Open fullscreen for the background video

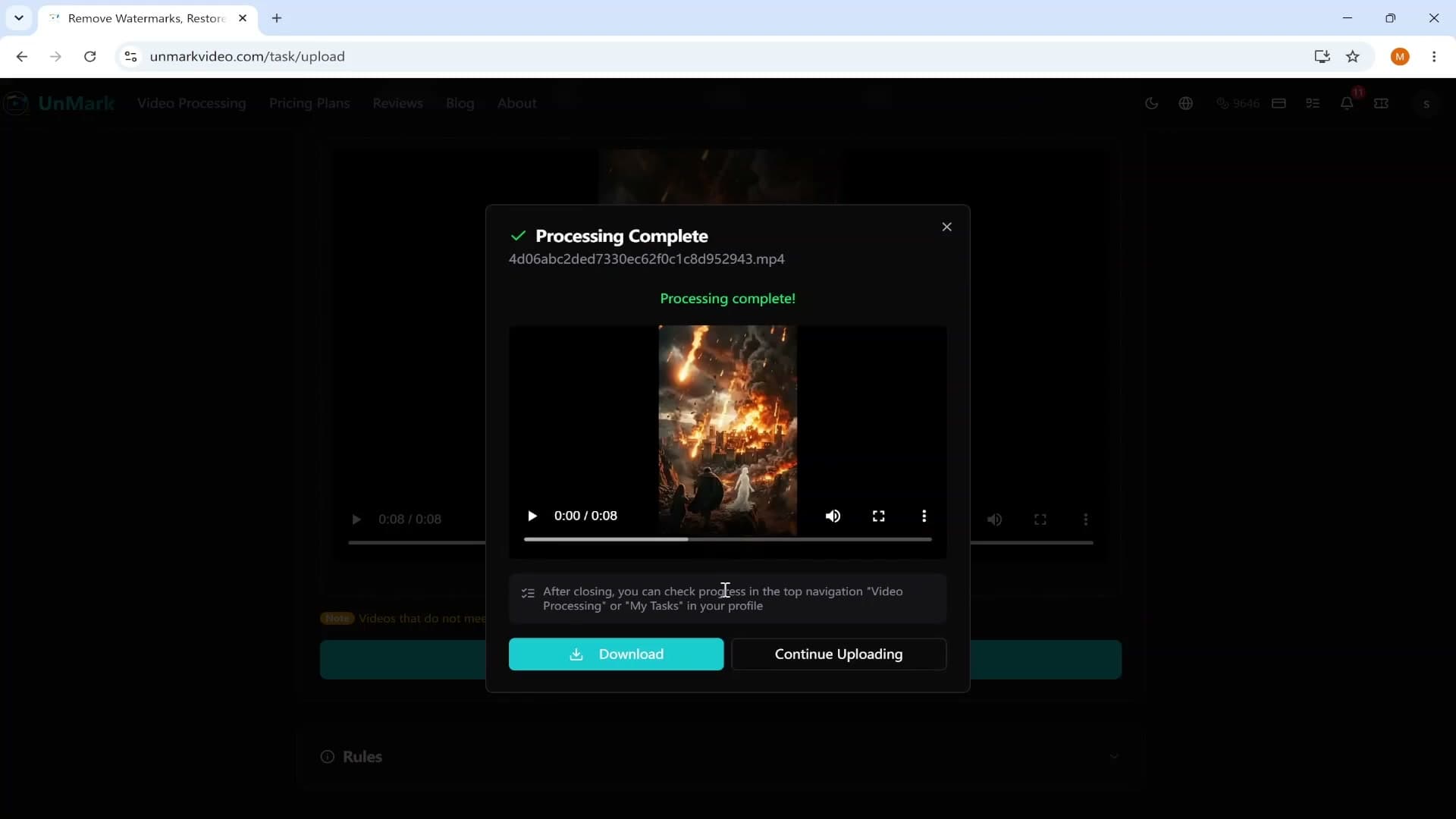(1040, 519)
